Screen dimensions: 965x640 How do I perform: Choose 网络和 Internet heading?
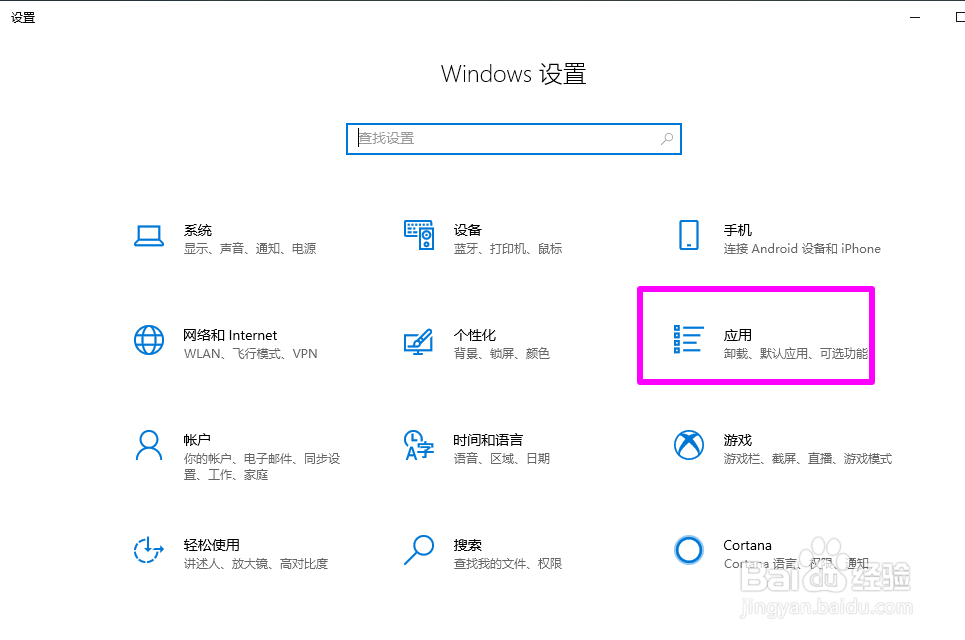pos(230,335)
